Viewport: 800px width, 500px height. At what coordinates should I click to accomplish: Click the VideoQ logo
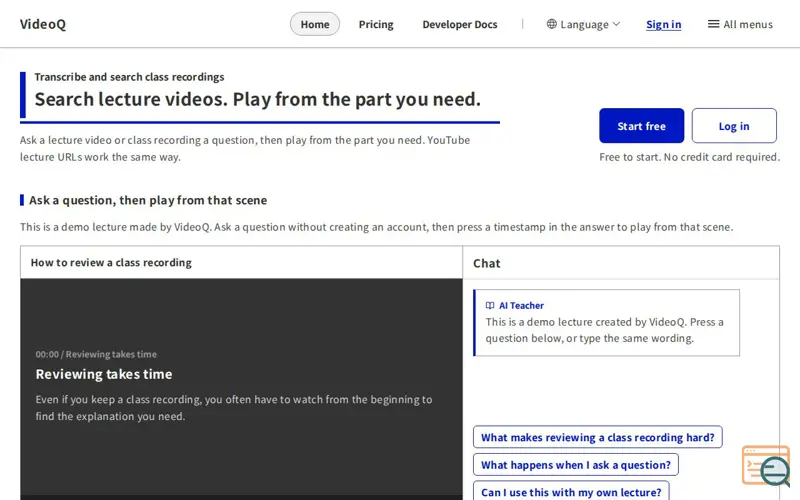click(43, 24)
